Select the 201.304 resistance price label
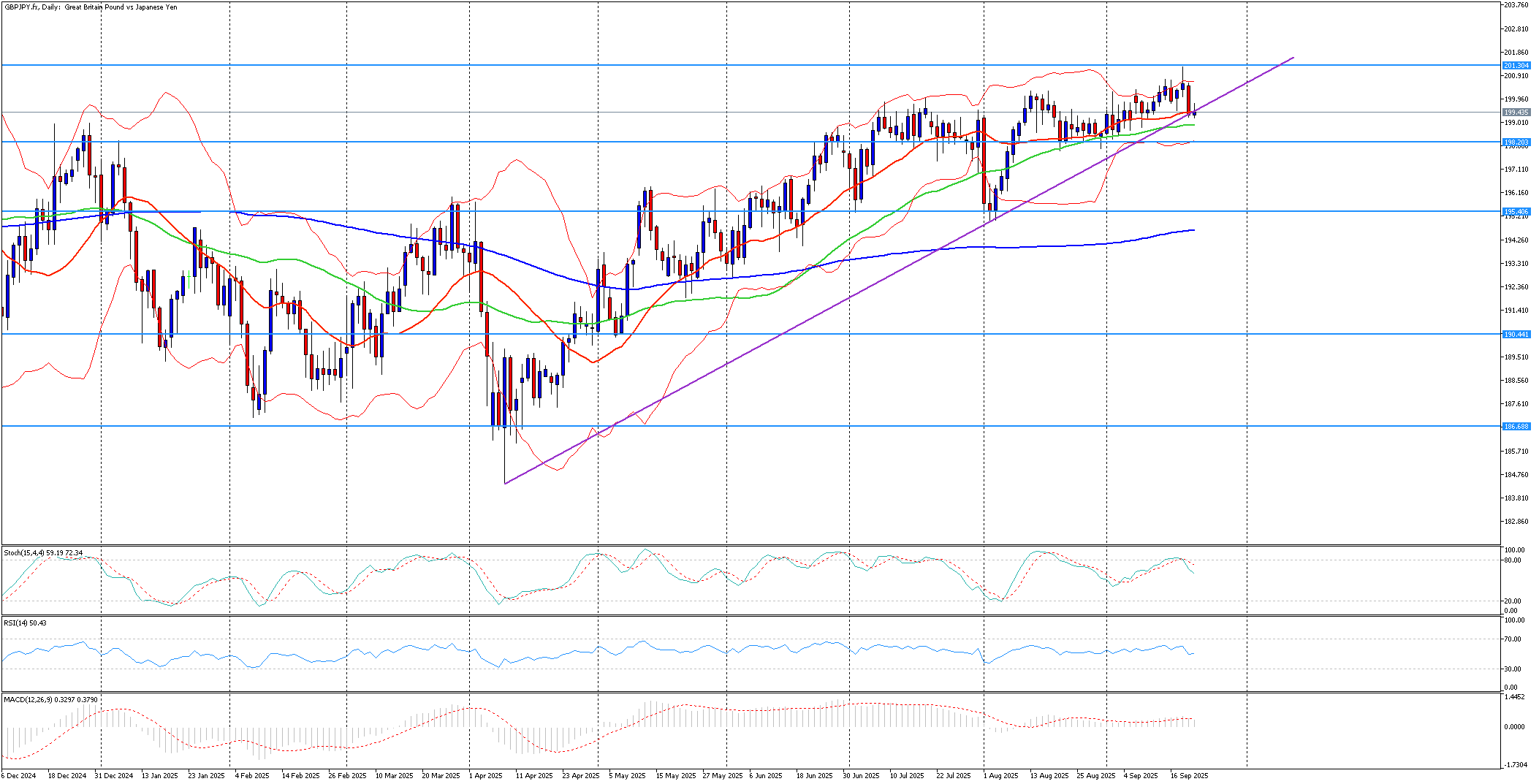1539x784 pixels. 1516,66
